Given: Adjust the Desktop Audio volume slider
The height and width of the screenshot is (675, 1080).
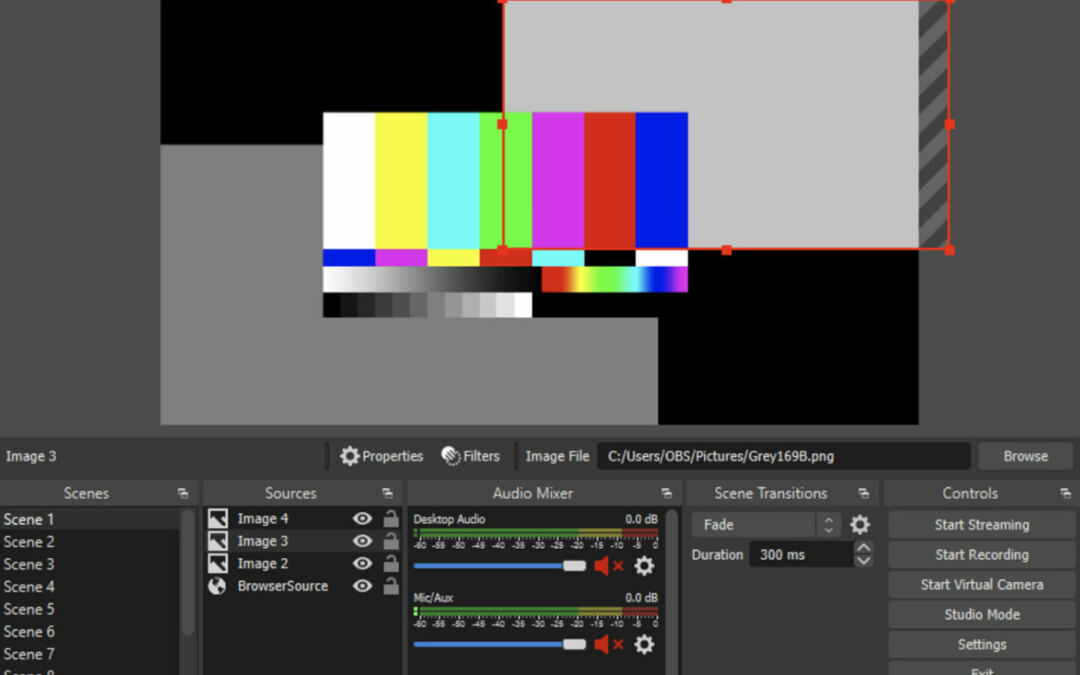Looking at the screenshot, I should 573,566.
